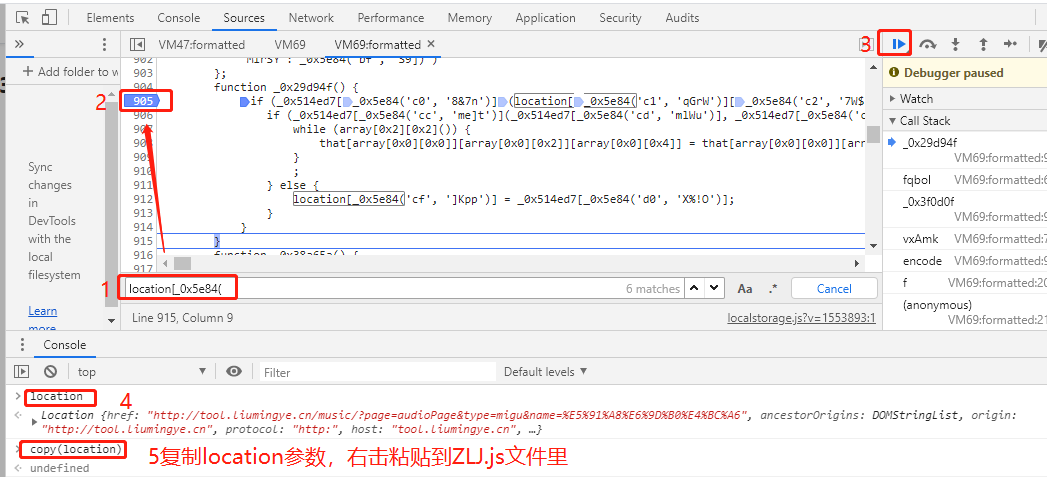This screenshot has height=477, width=1047.
Task: Toggle the device toolbar icon
Action: tap(49, 18)
